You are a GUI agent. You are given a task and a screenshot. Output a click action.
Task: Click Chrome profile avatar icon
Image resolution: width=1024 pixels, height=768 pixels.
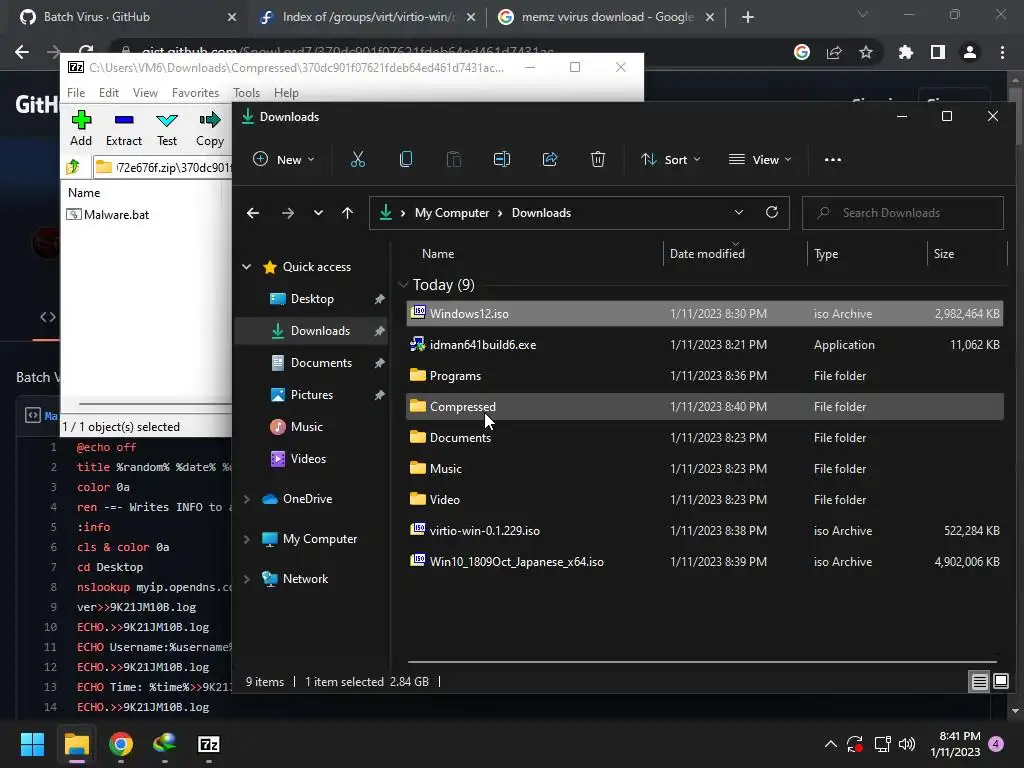(970, 52)
